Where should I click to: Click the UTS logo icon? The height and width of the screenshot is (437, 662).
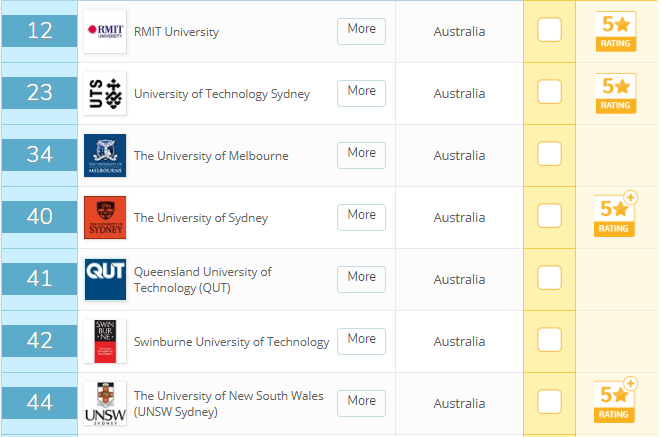point(105,93)
